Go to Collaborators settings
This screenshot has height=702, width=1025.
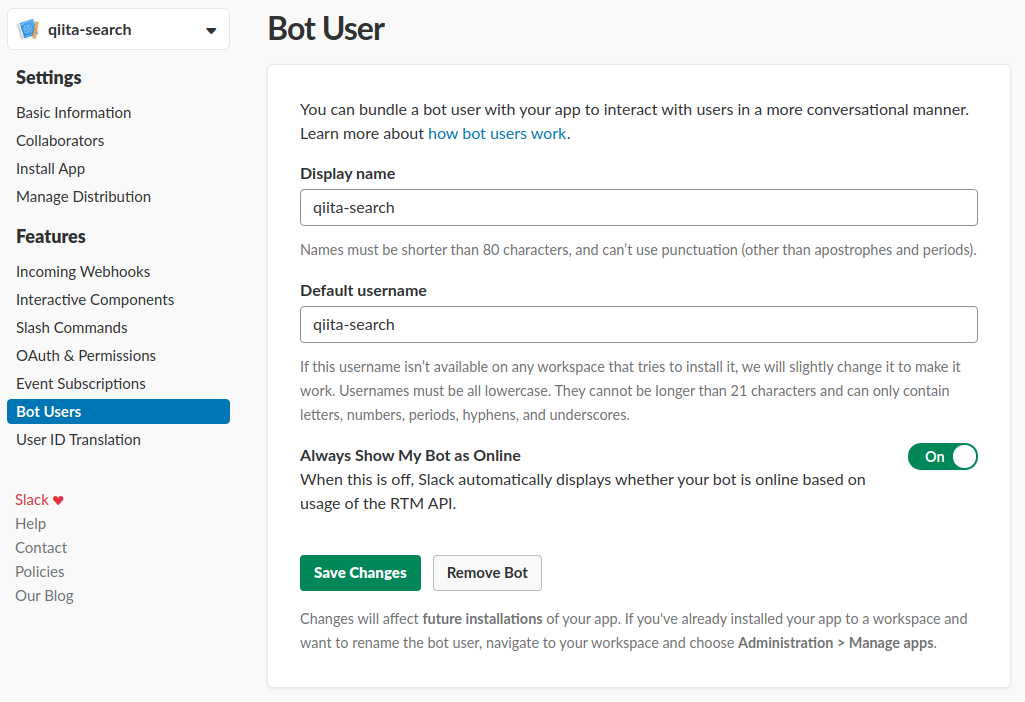(x=60, y=141)
